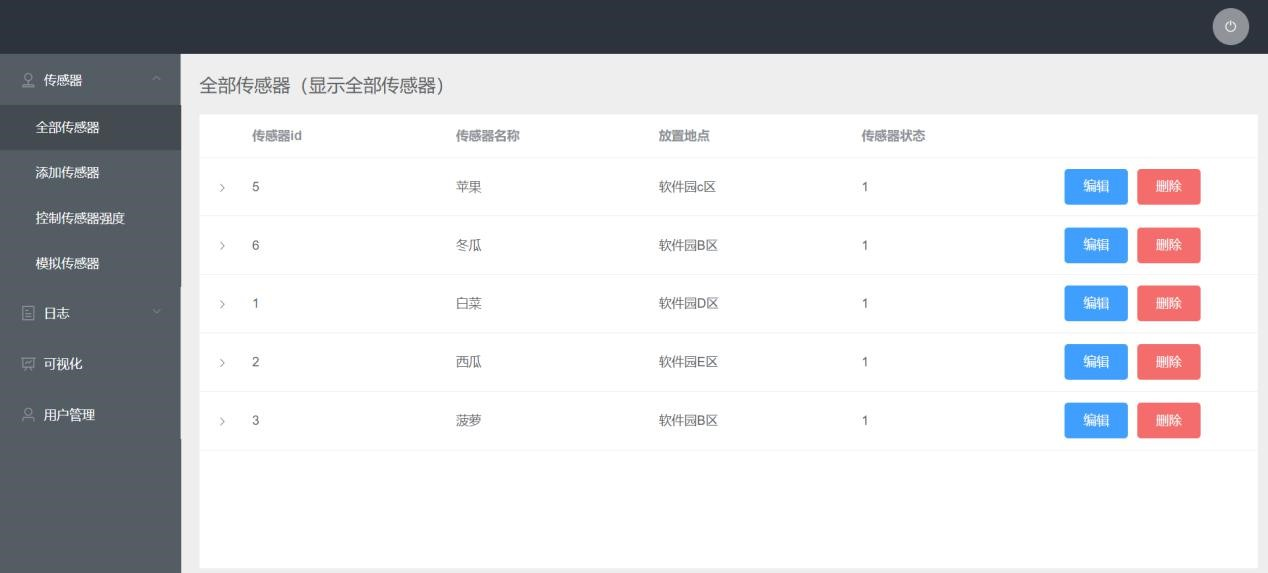Click status value in 苹果 row

pyautogui.click(x=865, y=187)
